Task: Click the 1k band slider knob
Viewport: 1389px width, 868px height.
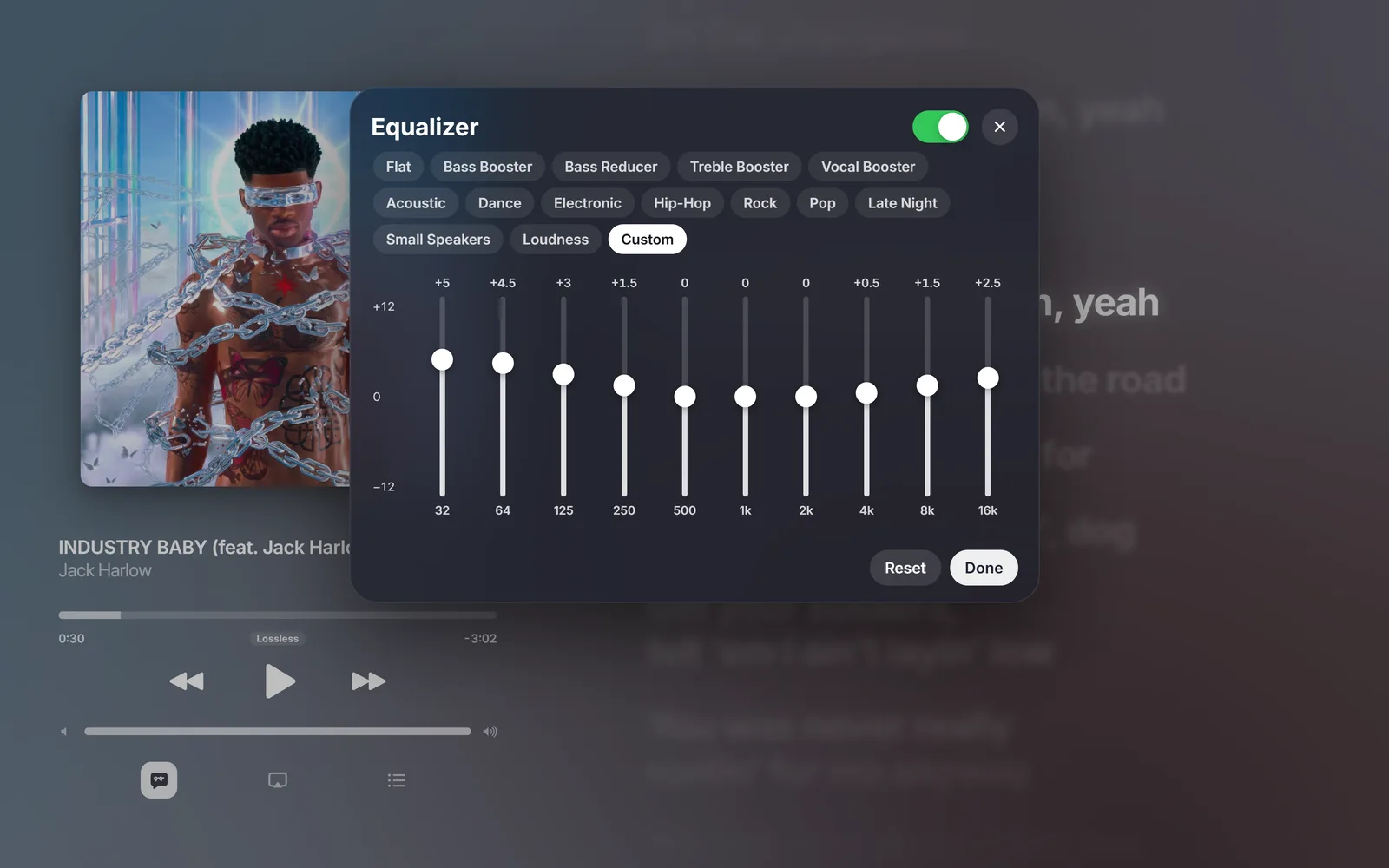Action: pos(746,397)
